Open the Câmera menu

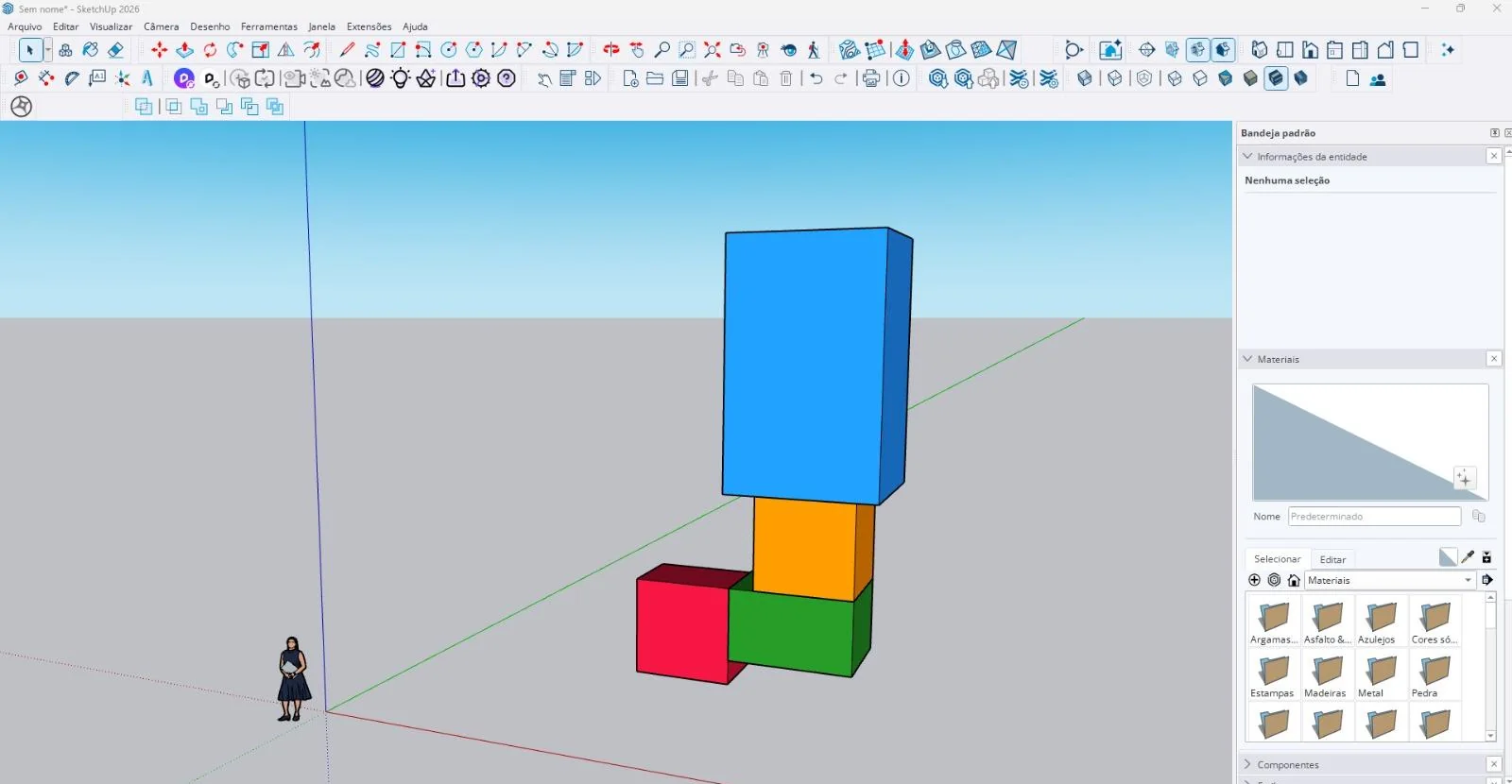tap(161, 26)
